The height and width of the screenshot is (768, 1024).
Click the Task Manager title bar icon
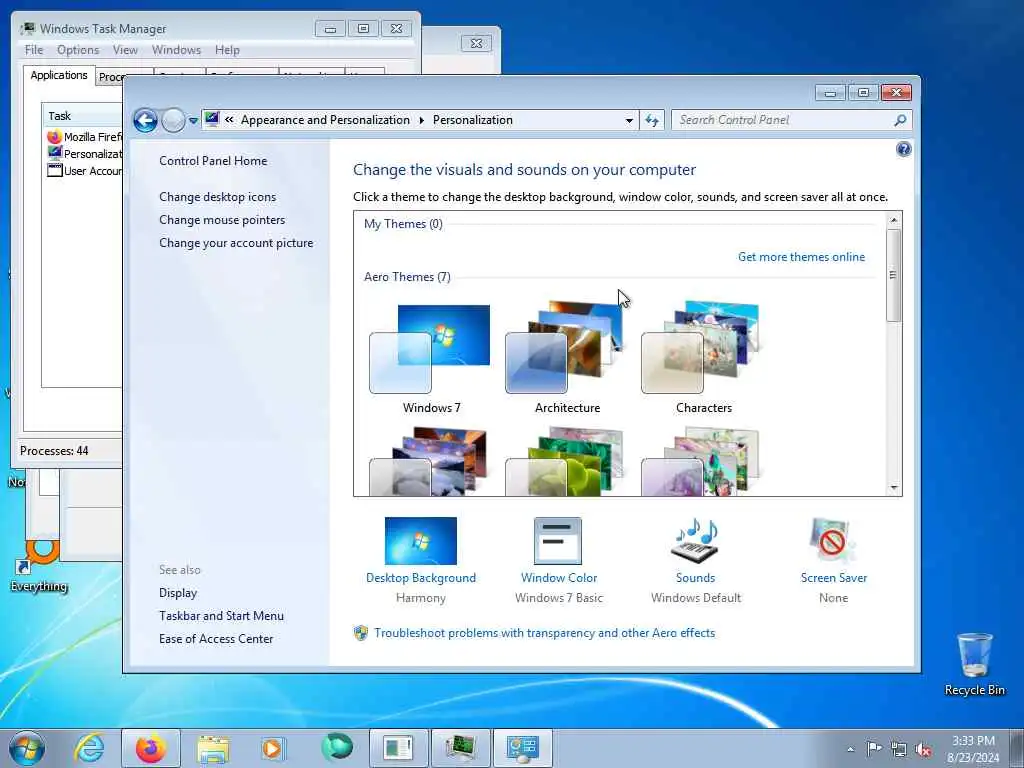click(x=28, y=28)
